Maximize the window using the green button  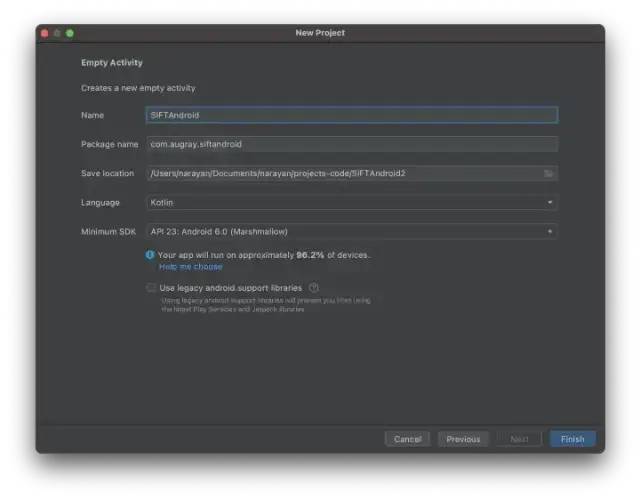click(x=70, y=33)
